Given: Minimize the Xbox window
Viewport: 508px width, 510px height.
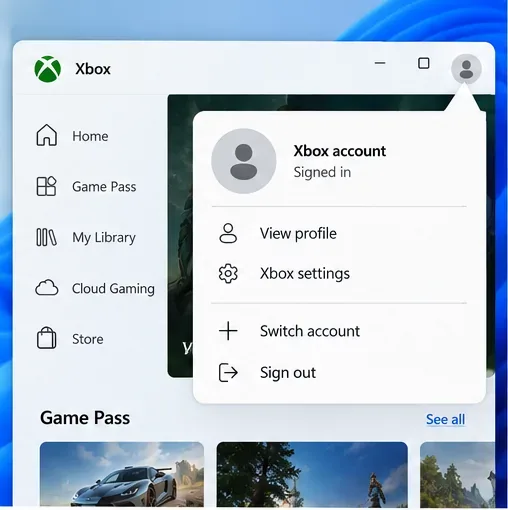Looking at the screenshot, I should (x=380, y=63).
